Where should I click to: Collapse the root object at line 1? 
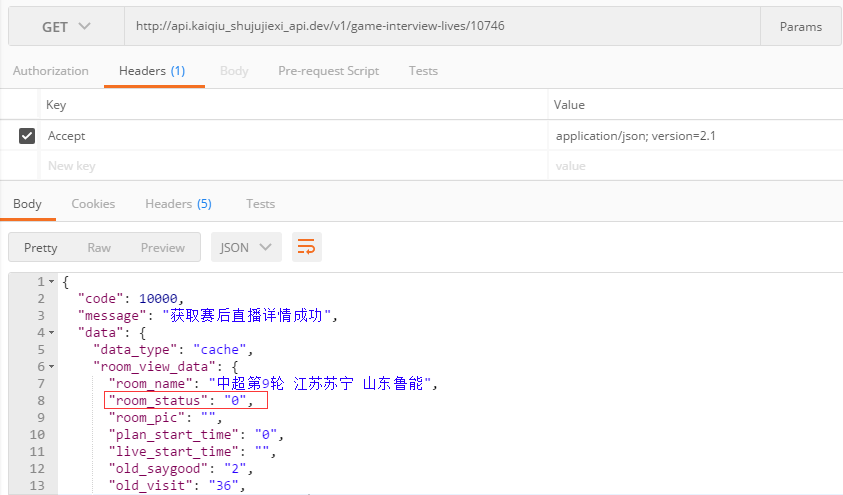click(x=52, y=282)
